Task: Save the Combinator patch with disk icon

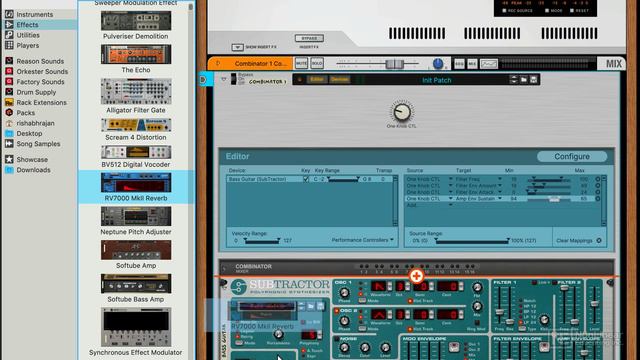Action: (x=533, y=80)
